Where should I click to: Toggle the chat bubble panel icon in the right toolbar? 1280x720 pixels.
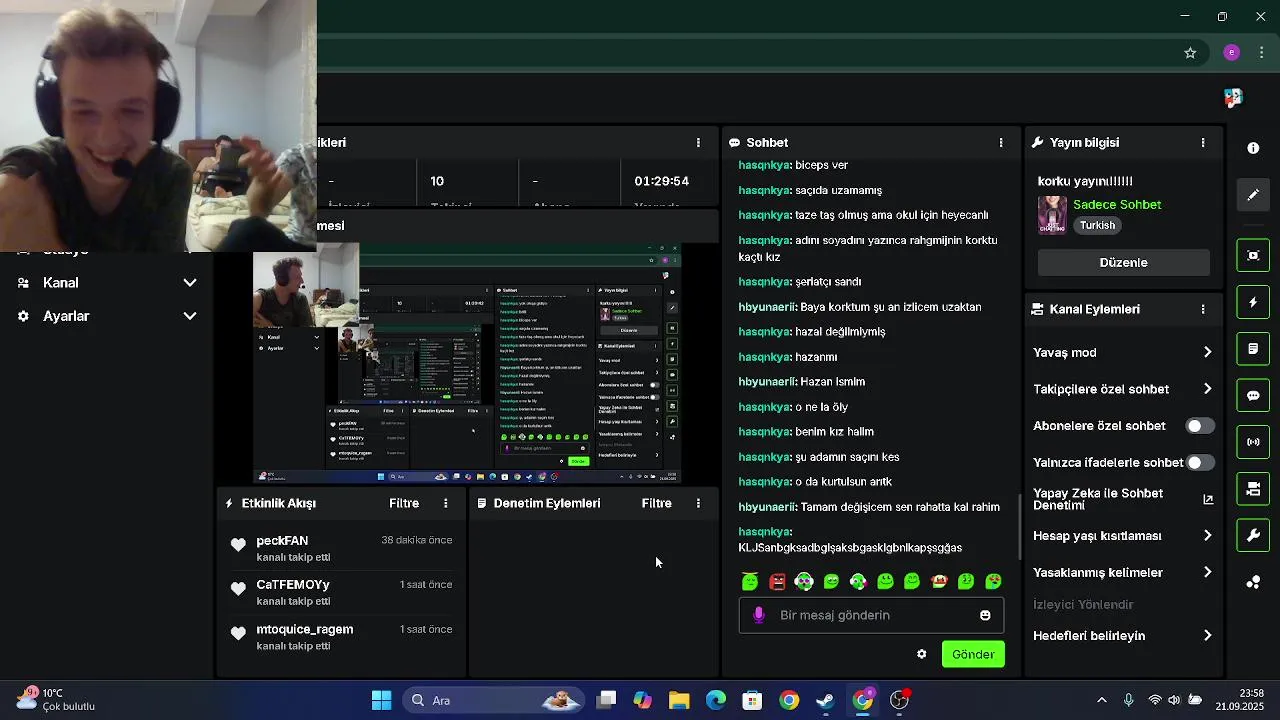[1253, 395]
